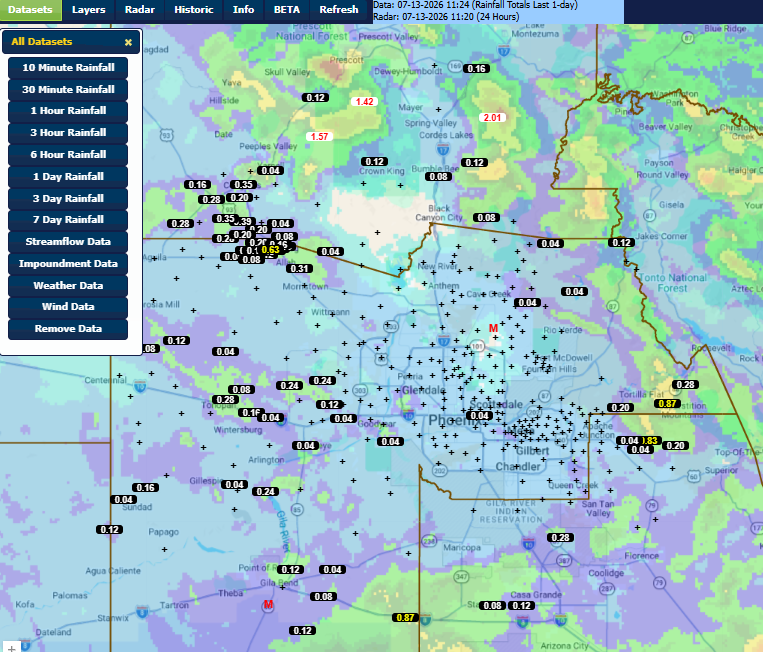This screenshot has height=652, width=763.
Task: Click the 0.12 gauge near Crown King
Action: pos(374,162)
